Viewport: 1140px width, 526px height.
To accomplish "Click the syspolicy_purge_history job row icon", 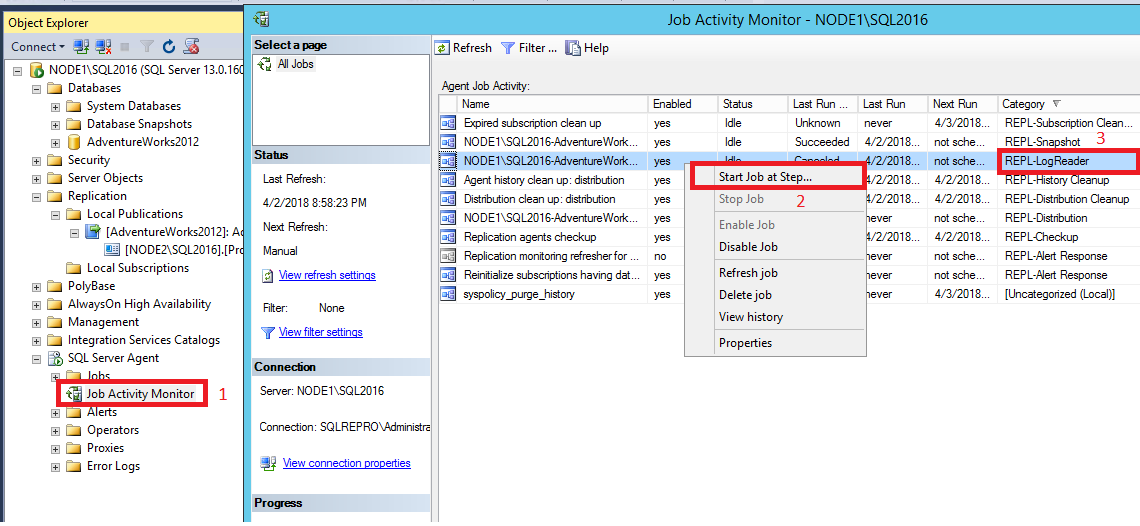I will [449, 294].
